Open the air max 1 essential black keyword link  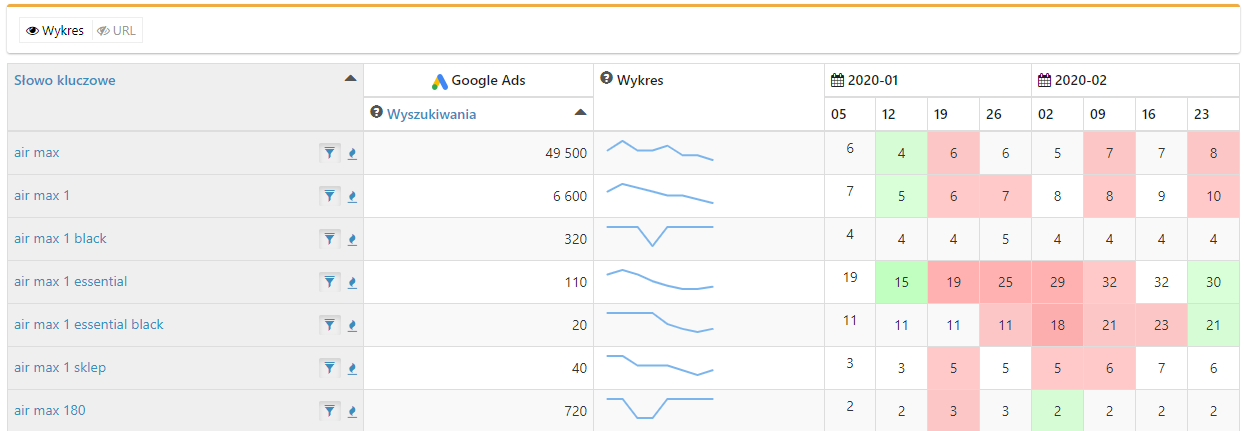click(89, 325)
